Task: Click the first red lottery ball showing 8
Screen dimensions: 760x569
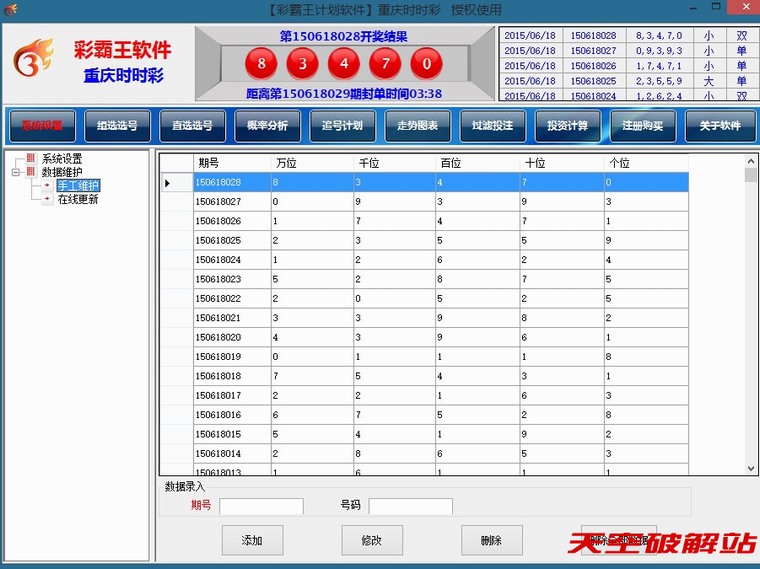Action: tap(262, 64)
